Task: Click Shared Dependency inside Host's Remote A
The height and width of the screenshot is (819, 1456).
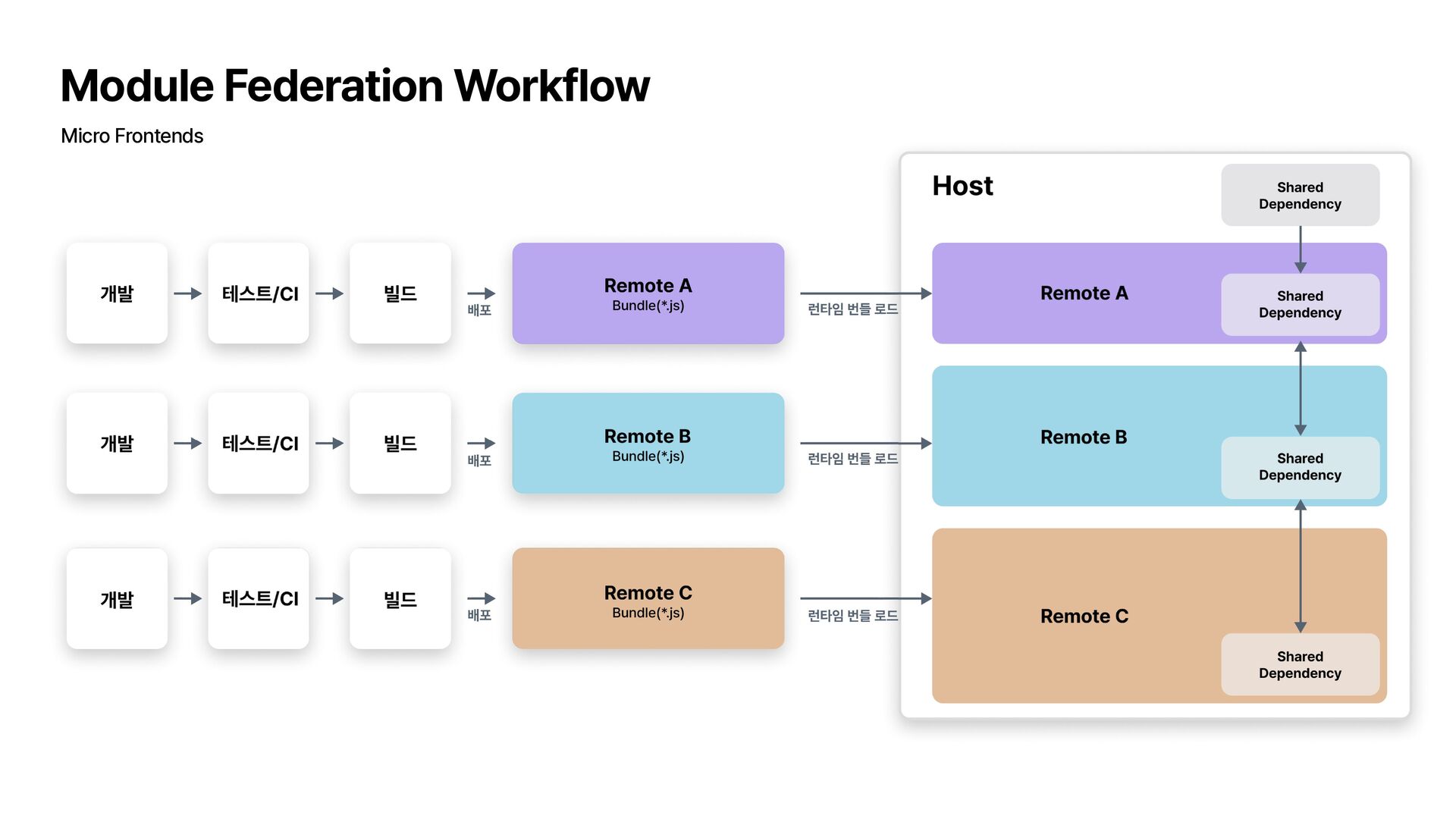Action: pos(1300,304)
